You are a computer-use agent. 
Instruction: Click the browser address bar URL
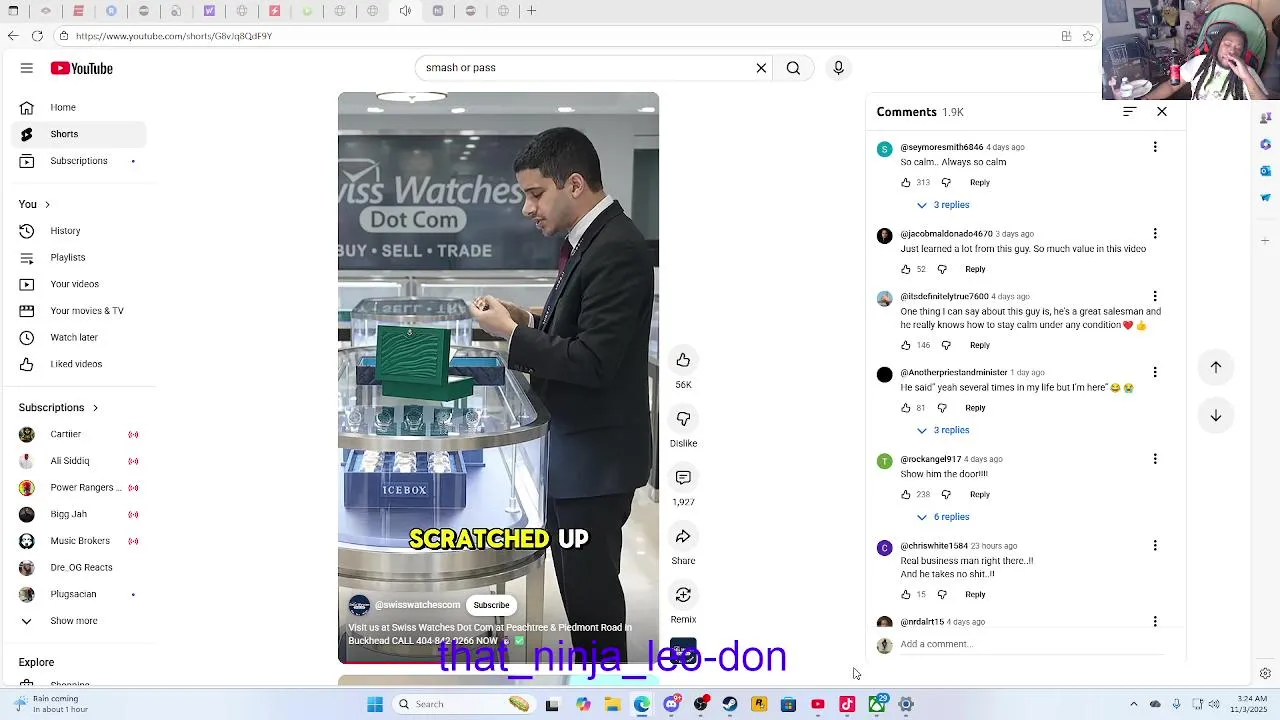pos(173,36)
